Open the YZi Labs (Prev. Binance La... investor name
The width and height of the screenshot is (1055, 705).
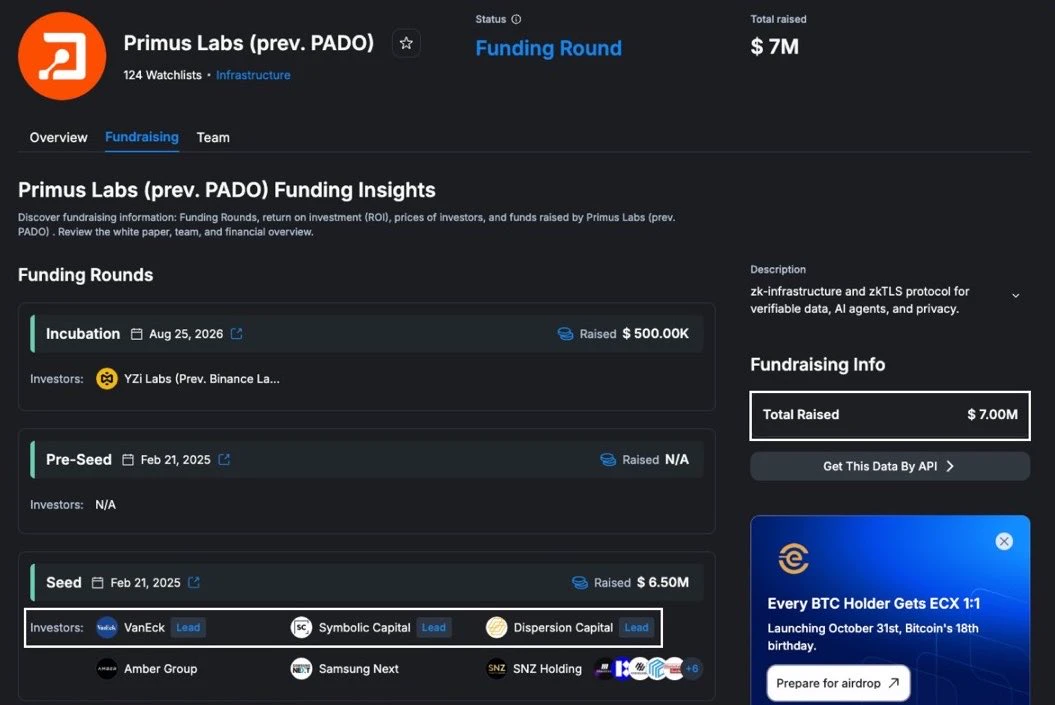[202, 379]
